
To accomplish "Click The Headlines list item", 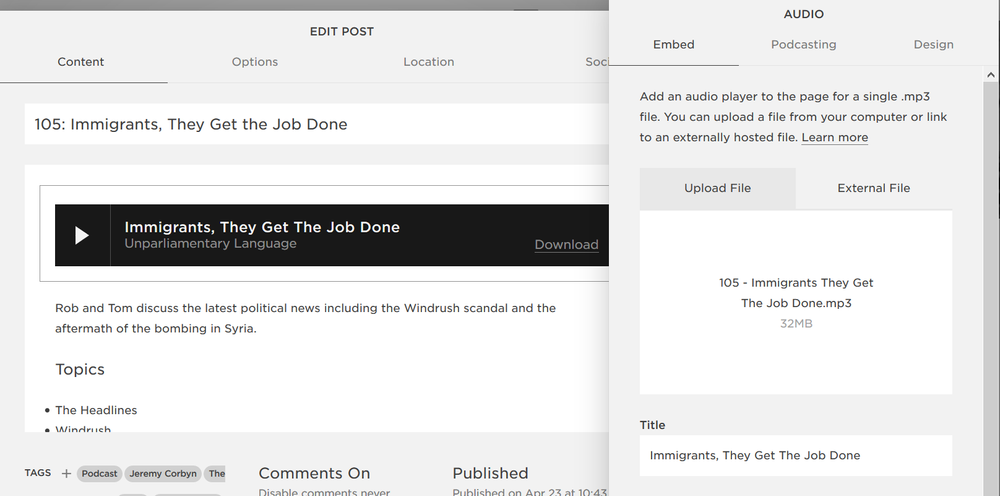I will (x=96, y=410).
